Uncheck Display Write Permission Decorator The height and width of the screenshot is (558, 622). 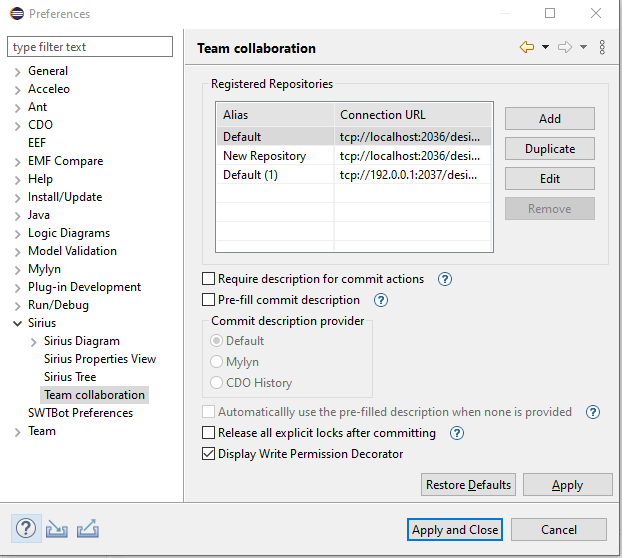click(209, 454)
